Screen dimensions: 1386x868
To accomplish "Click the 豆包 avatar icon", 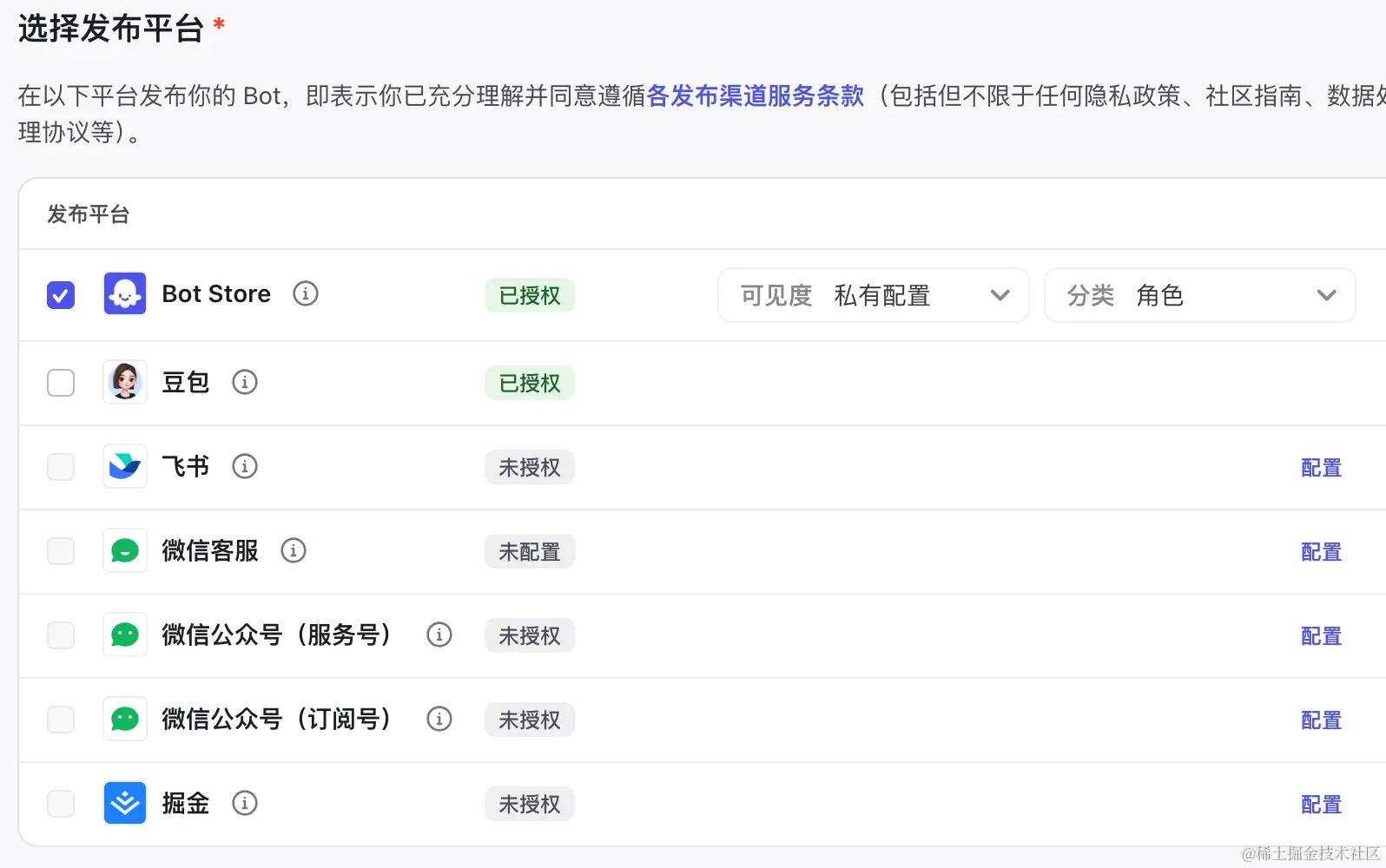I will click(125, 382).
